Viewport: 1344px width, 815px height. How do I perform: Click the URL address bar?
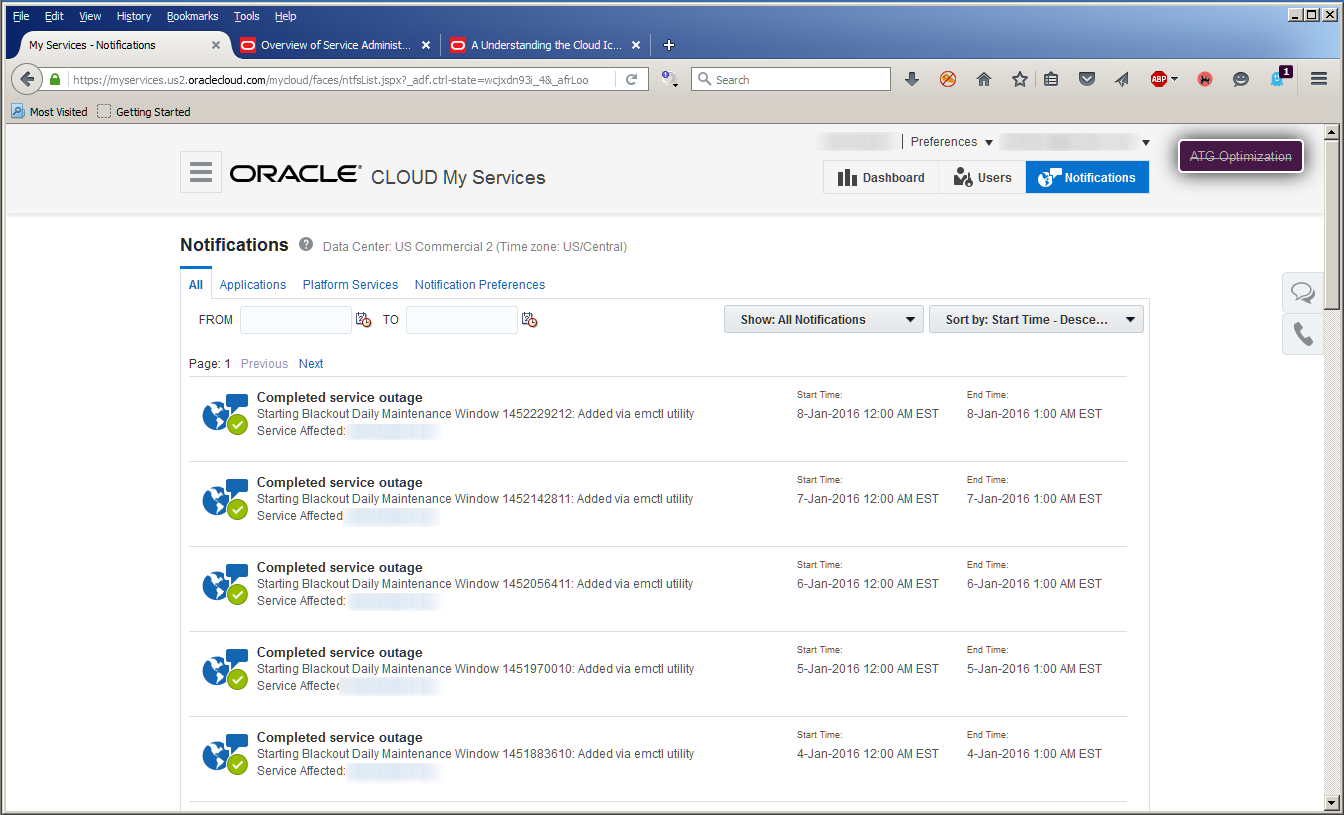[340, 79]
